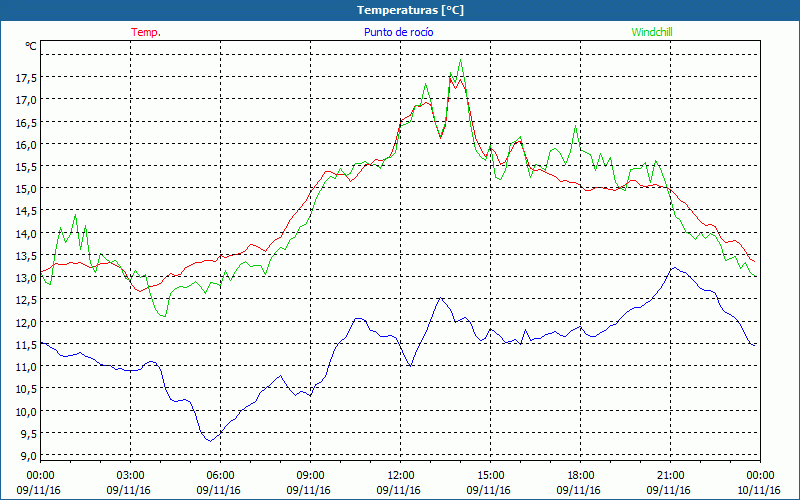800x500 pixels.
Task: Click the 17,5 y-axis value
Action: (26, 78)
